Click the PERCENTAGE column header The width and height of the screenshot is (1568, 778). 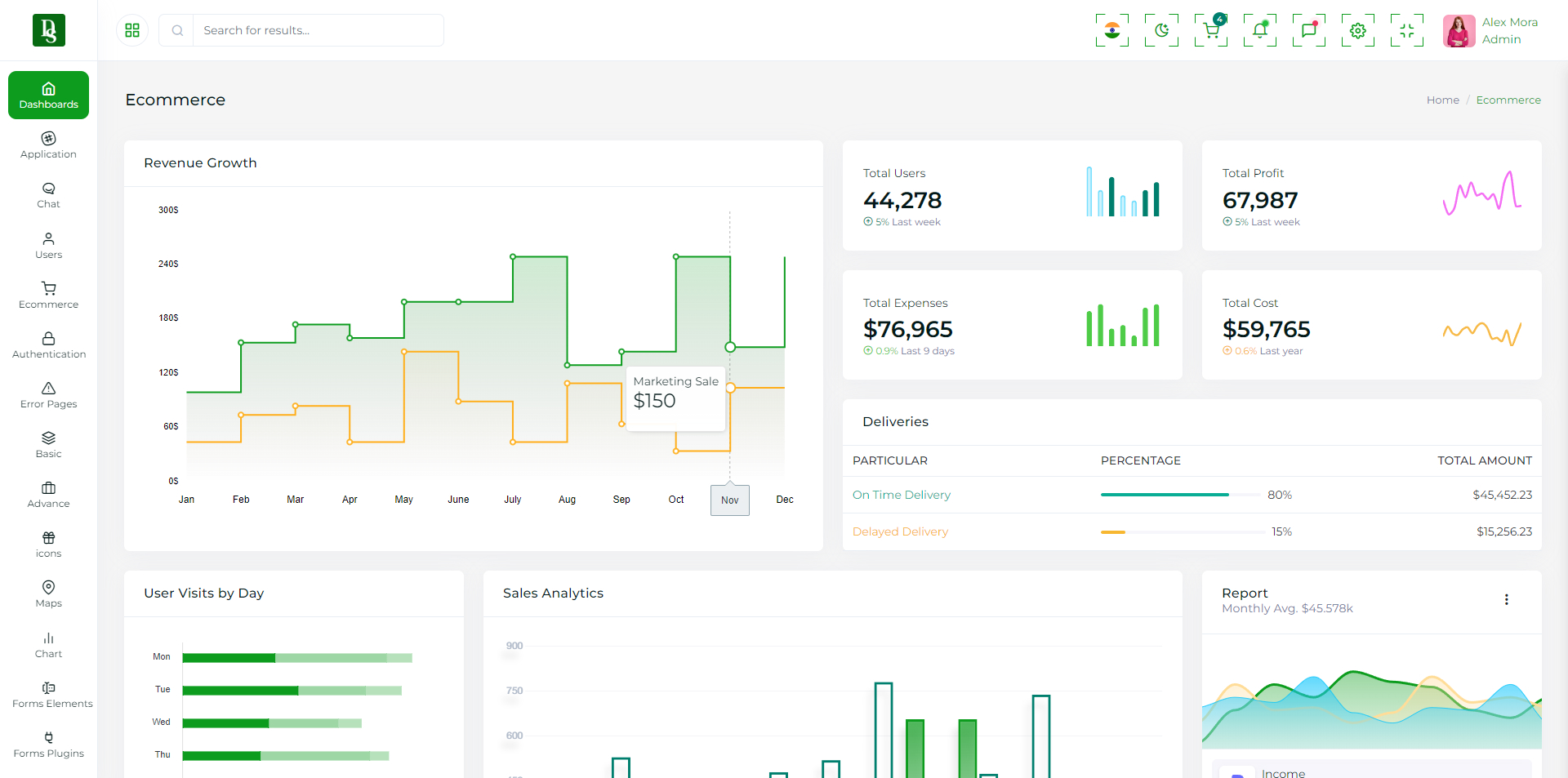pos(1140,460)
